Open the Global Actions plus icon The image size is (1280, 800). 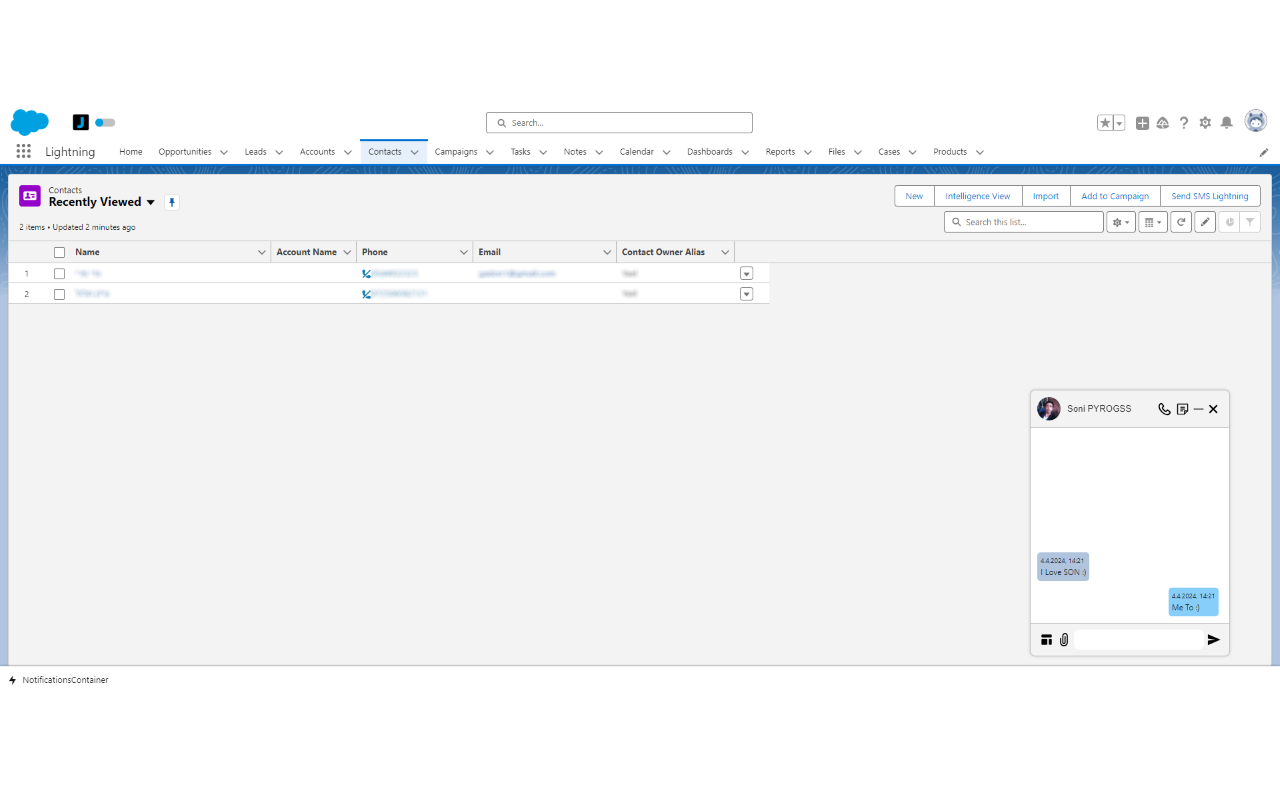[1142, 123]
